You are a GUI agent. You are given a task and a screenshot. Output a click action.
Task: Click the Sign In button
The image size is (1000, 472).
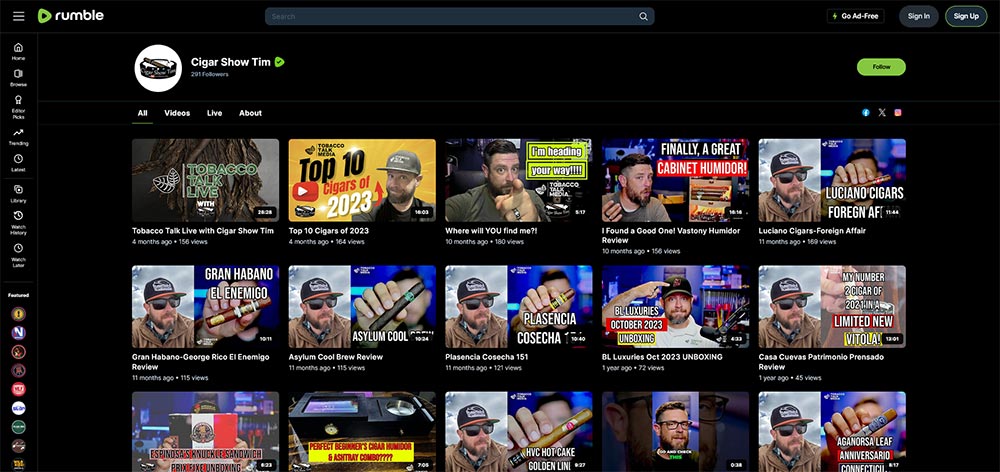coord(918,16)
